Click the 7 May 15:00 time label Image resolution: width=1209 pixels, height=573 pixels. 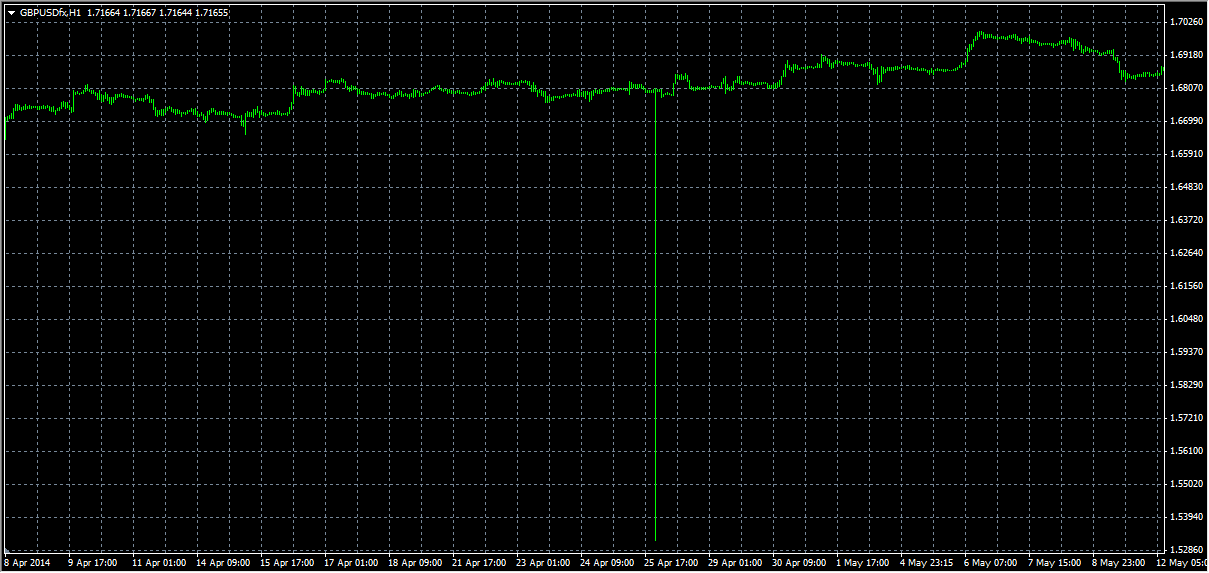1054,563
